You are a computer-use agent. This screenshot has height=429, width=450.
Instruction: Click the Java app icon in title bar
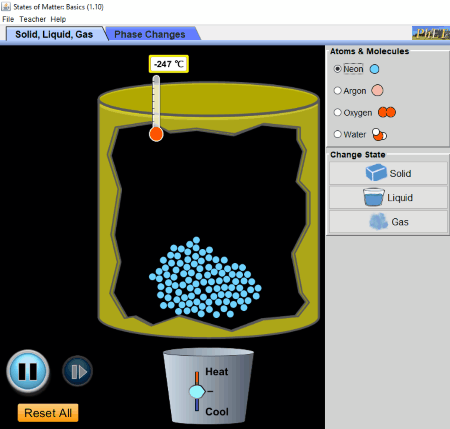6,6
